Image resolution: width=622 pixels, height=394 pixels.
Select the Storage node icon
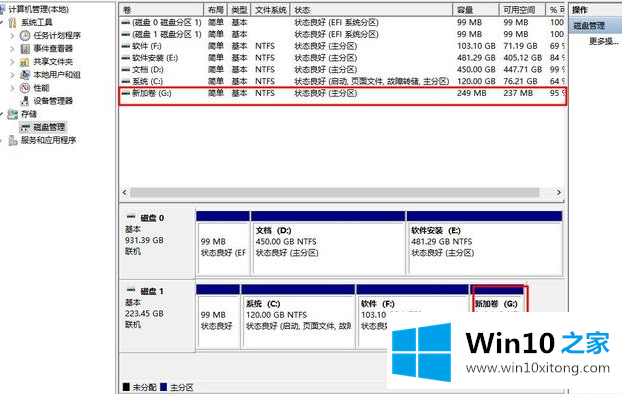[x=13, y=114]
